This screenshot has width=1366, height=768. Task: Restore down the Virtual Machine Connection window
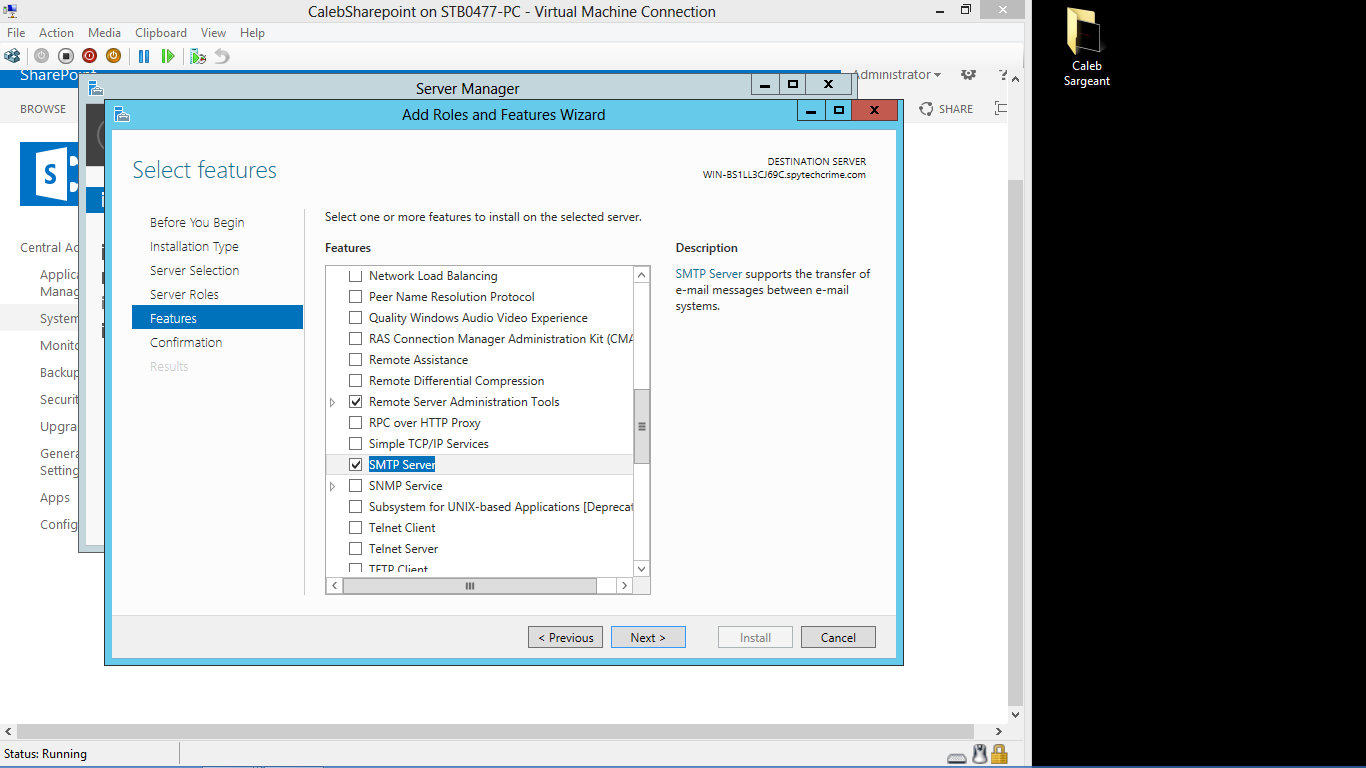[x=966, y=10]
